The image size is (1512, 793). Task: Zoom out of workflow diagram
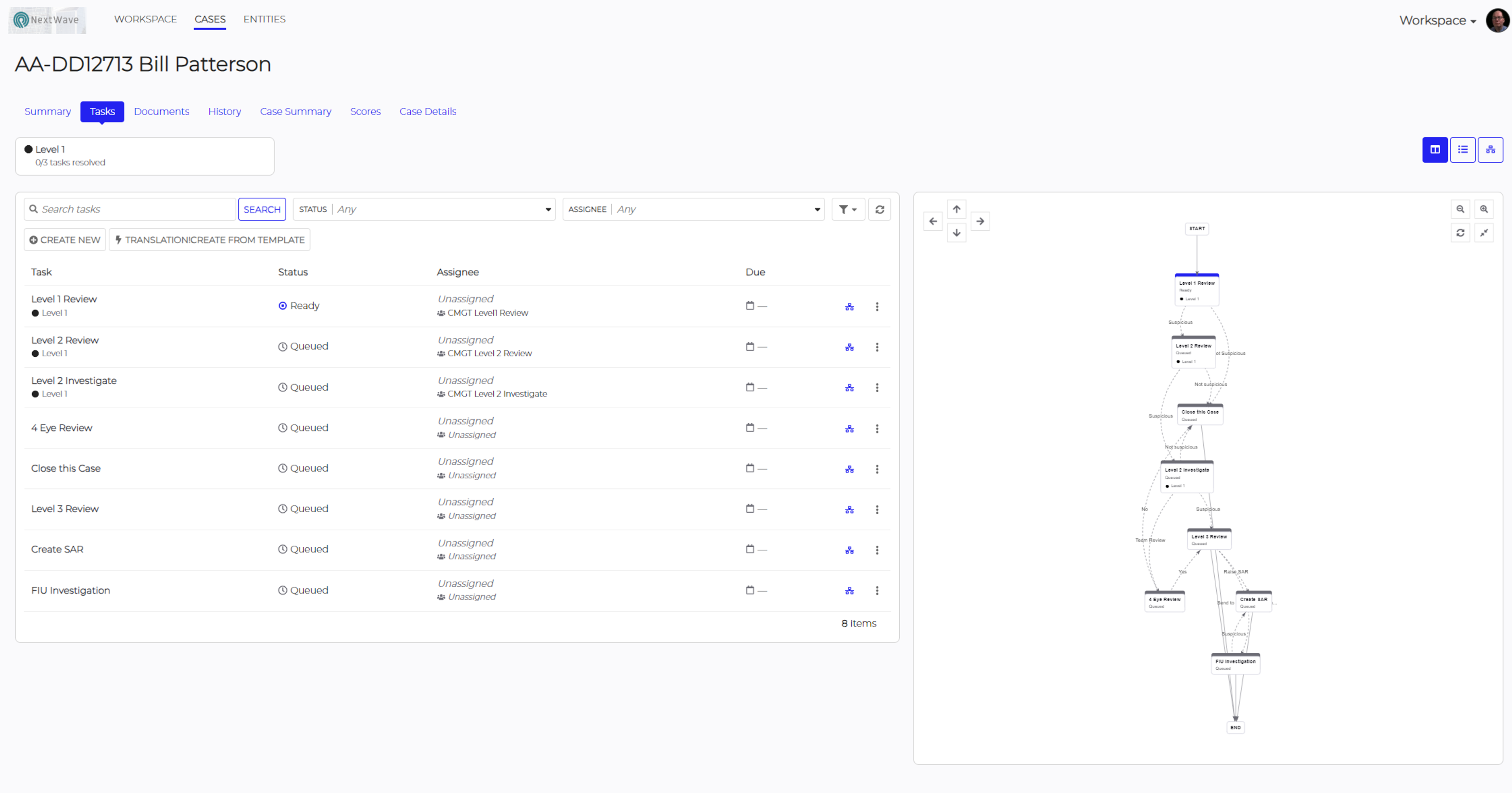click(x=1460, y=209)
